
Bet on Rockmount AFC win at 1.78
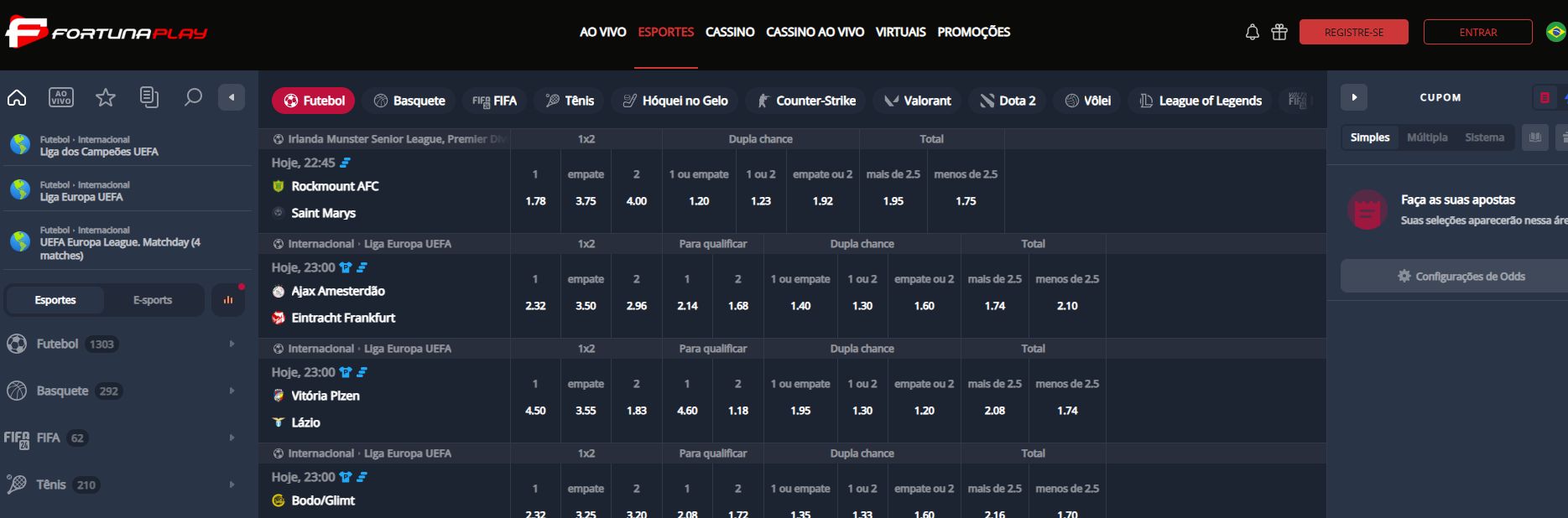click(535, 201)
